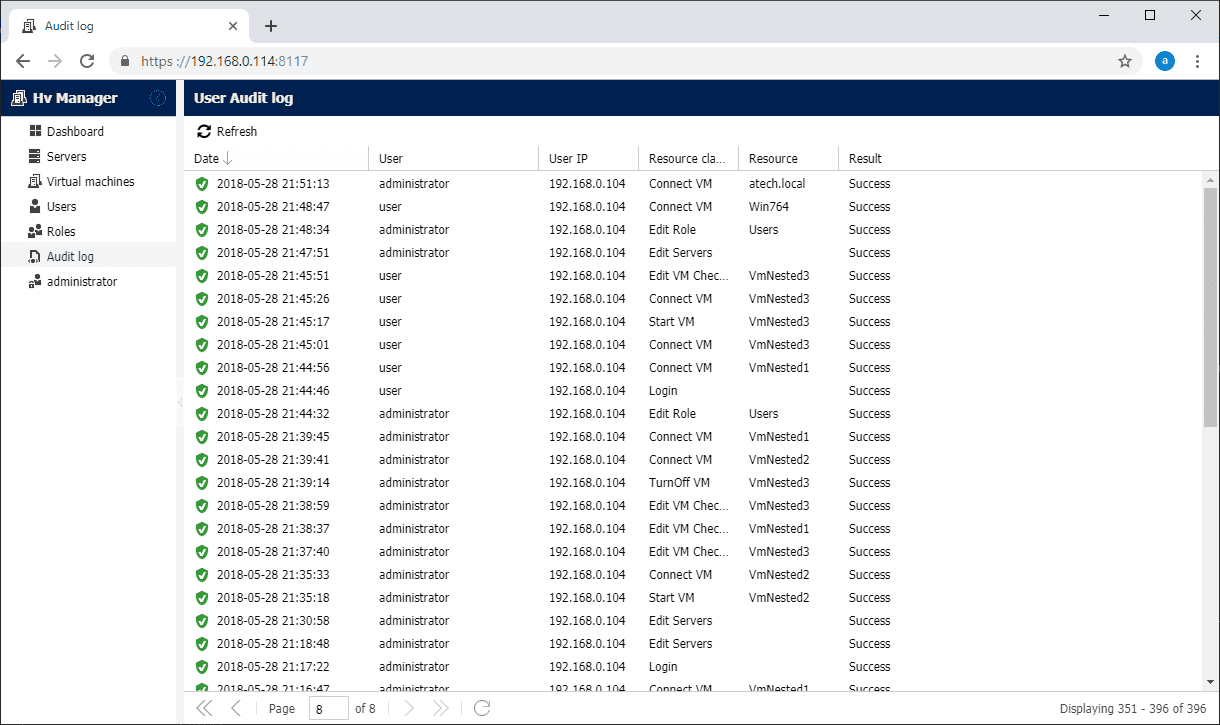Image resolution: width=1220 pixels, height=725 pixels.
Task: Go to previous page of results
Action: coord(236,708)
